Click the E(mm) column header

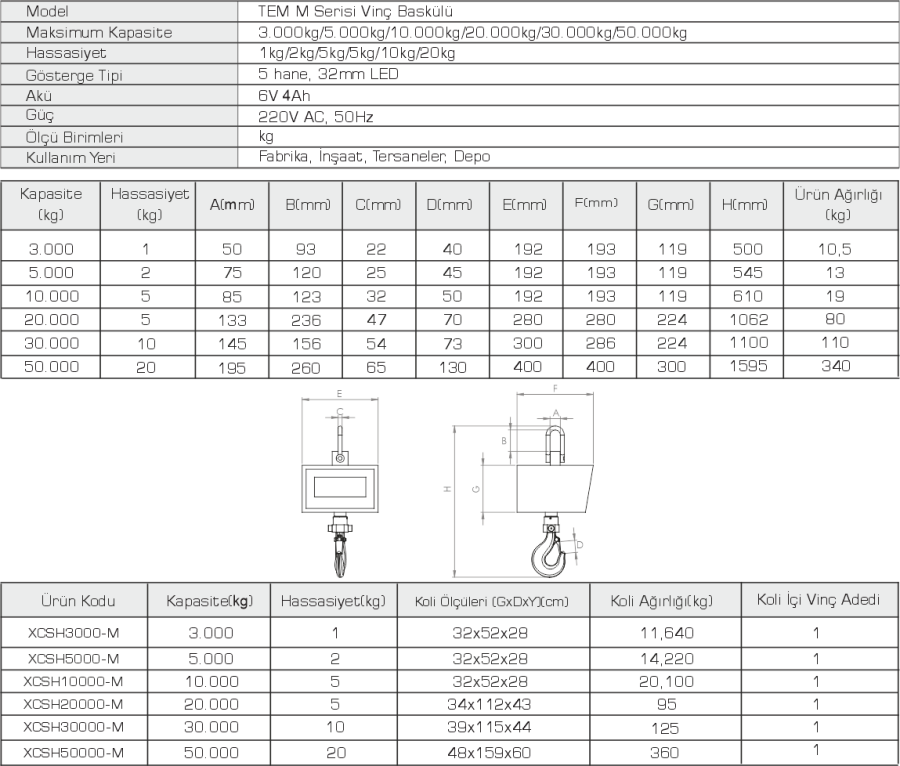point(525,204)
